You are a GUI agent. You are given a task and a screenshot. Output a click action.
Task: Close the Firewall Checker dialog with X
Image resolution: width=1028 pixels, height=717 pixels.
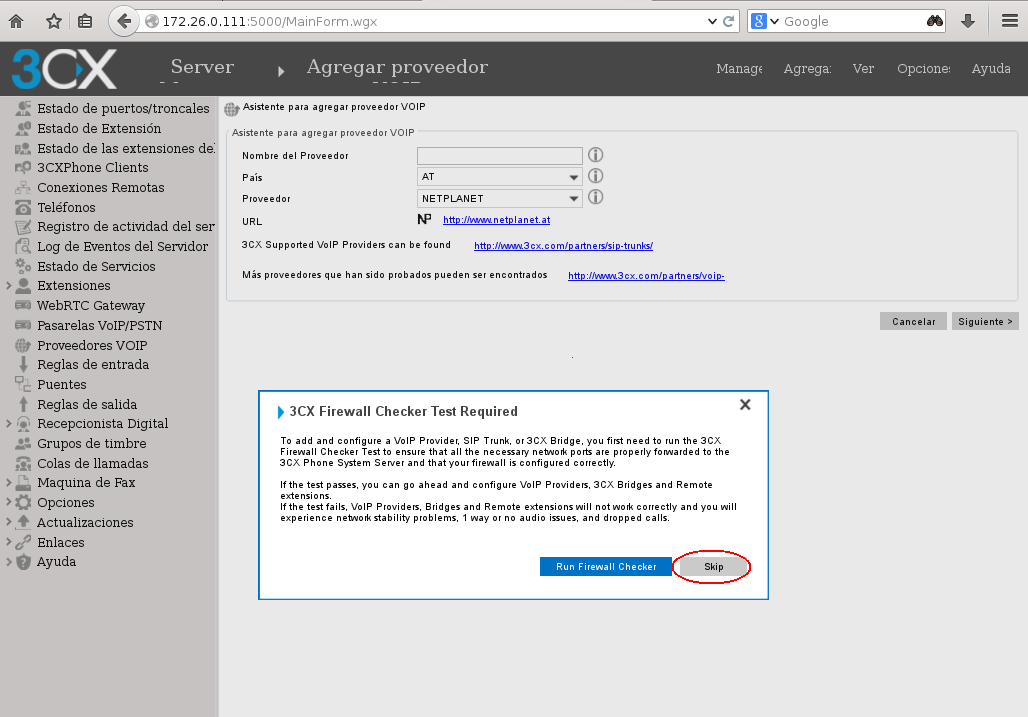pos(745,405)
